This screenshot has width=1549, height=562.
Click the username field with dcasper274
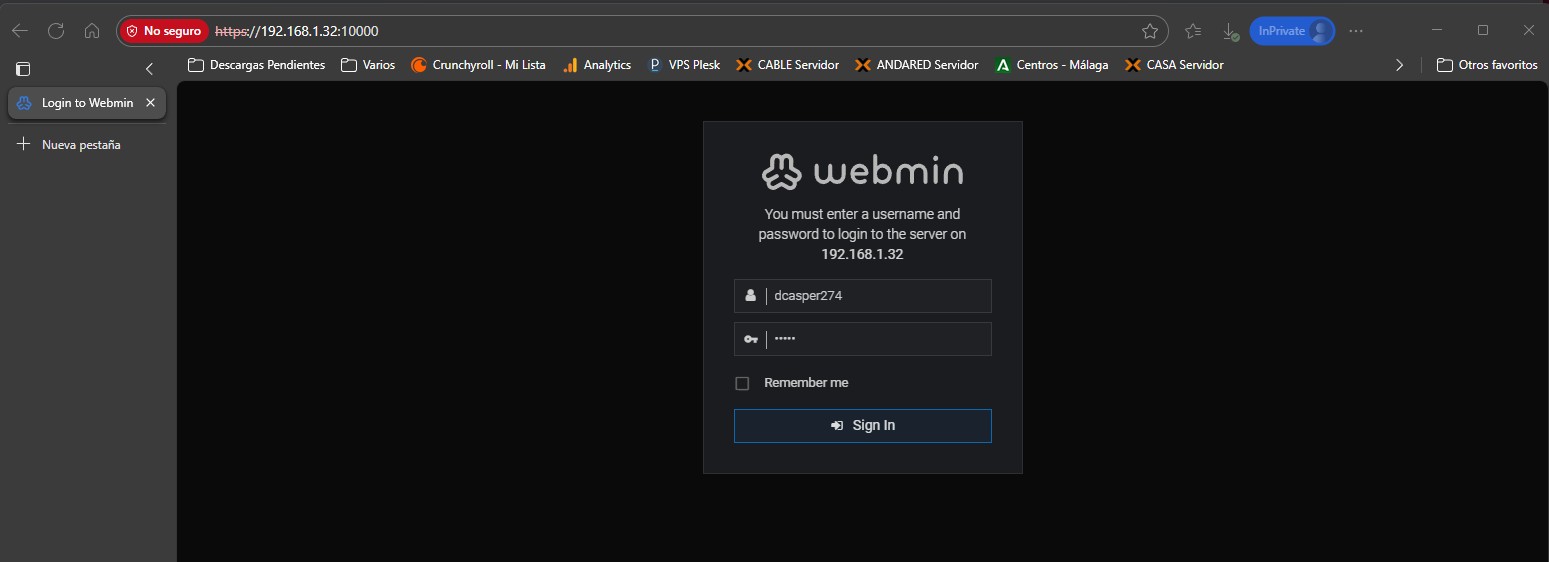[x=875, y=296]
